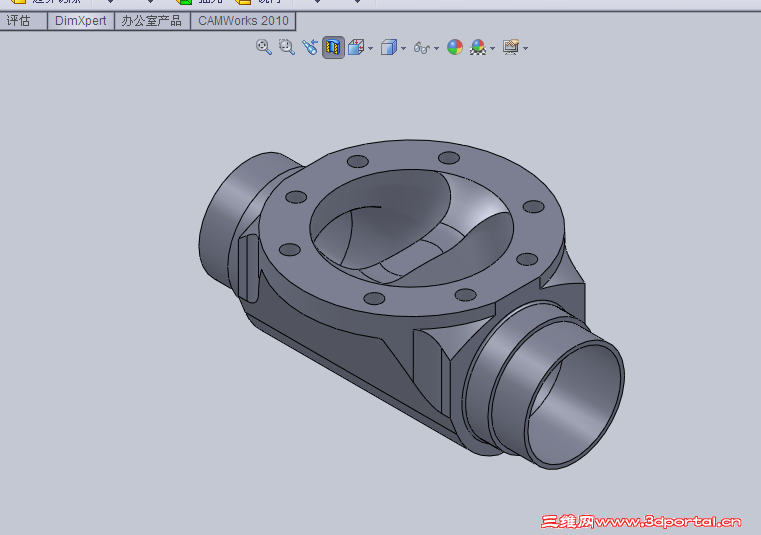Click the View Orientation cube icon
The image size is (761, 535).
click(356, 47)
